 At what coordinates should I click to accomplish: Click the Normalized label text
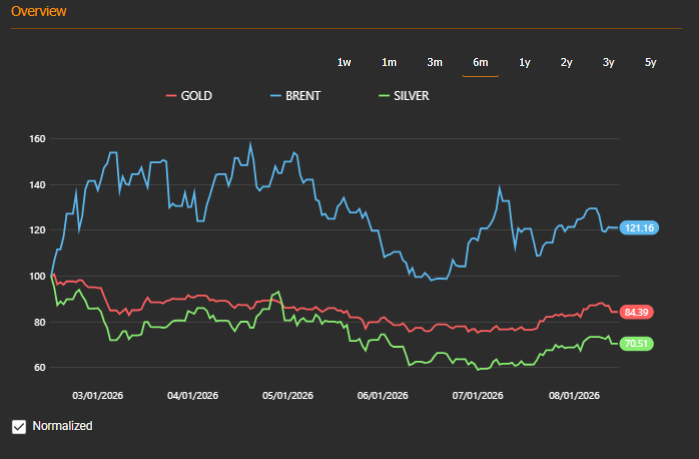coord(62,426)
